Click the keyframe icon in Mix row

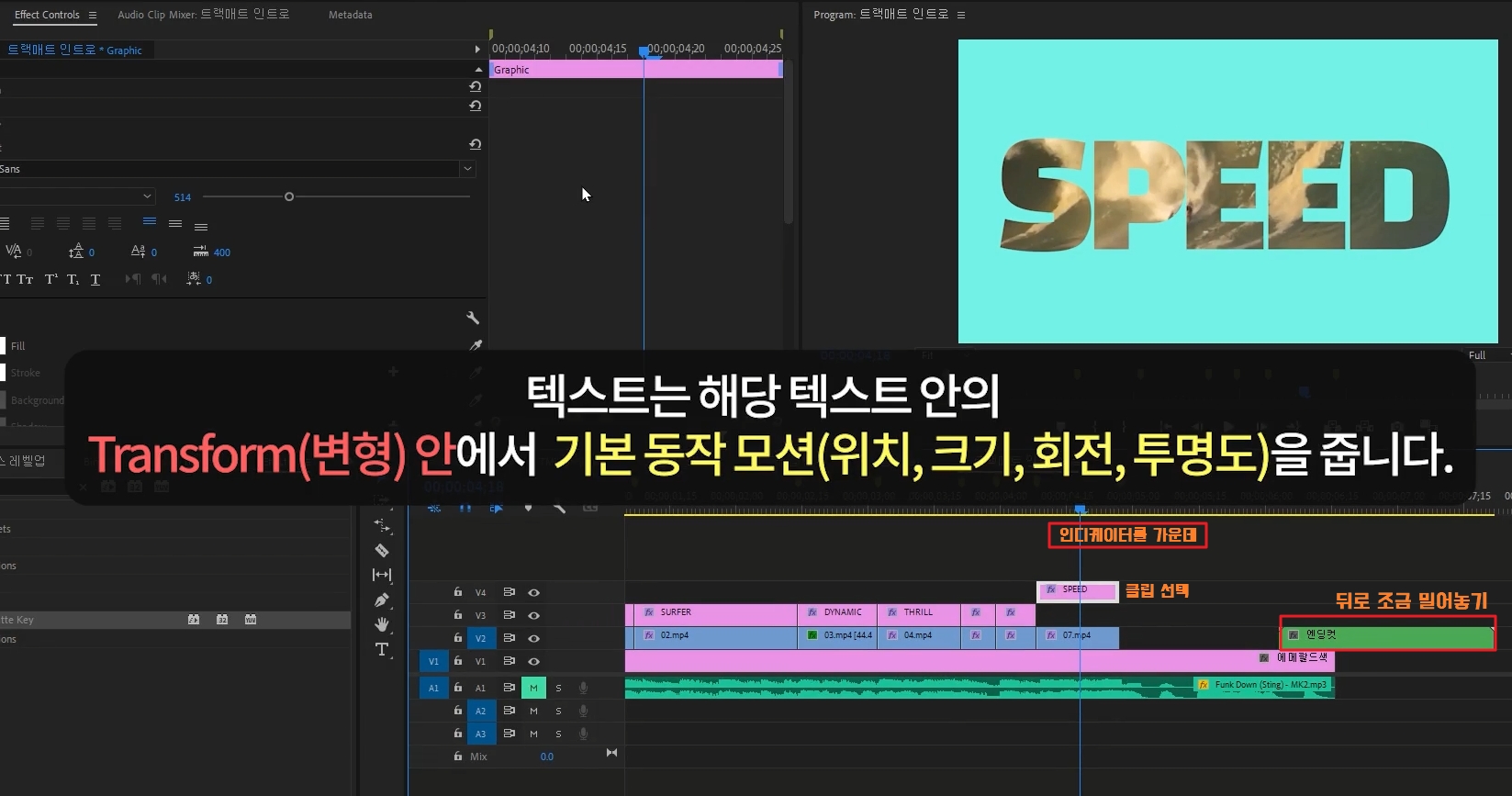(x=611, y=753)
